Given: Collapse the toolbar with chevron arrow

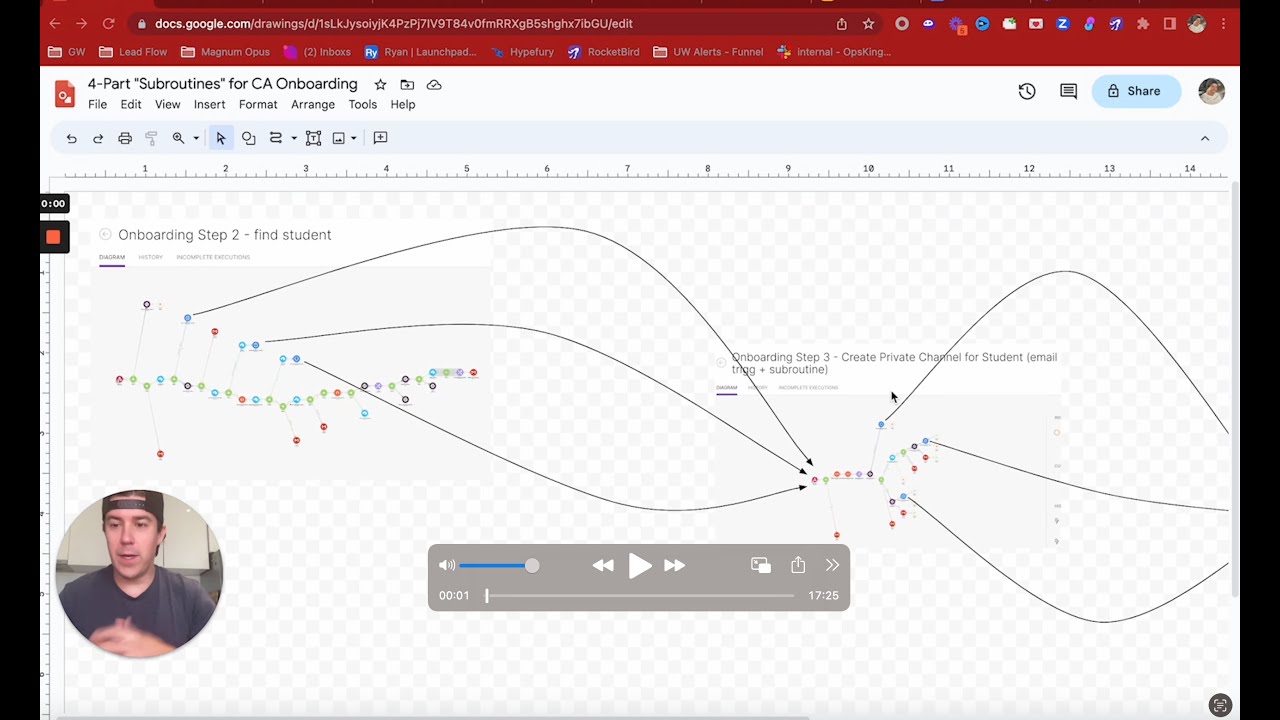Looking at the screenshot, I should click(1205, 138).
